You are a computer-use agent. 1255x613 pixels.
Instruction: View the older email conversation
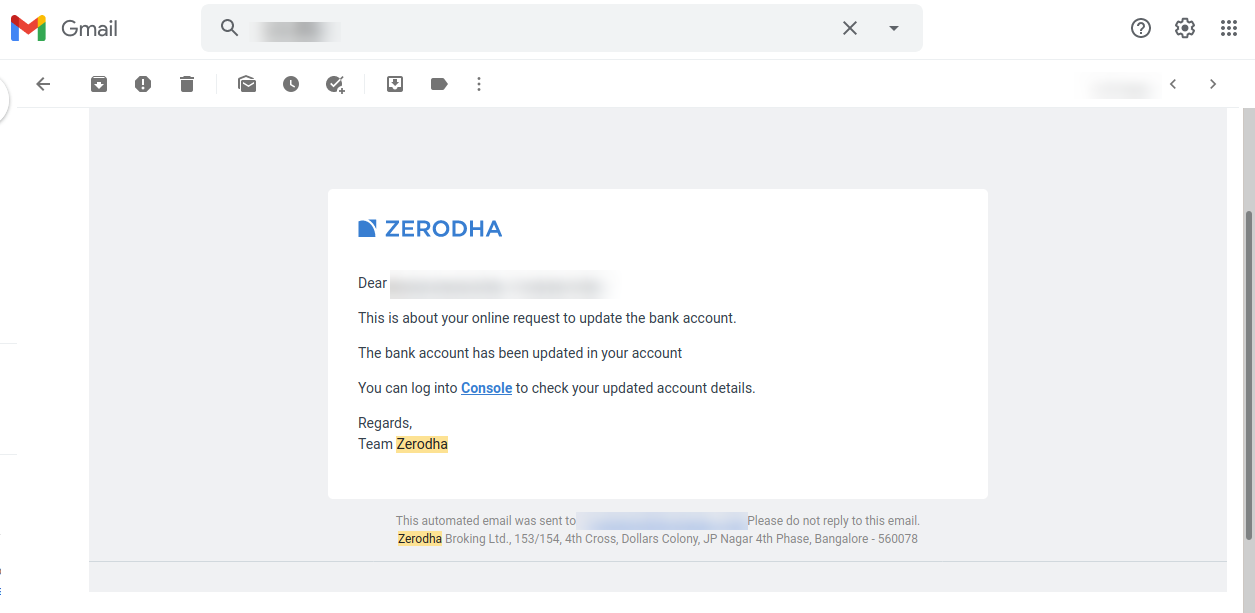(1213, 84)
